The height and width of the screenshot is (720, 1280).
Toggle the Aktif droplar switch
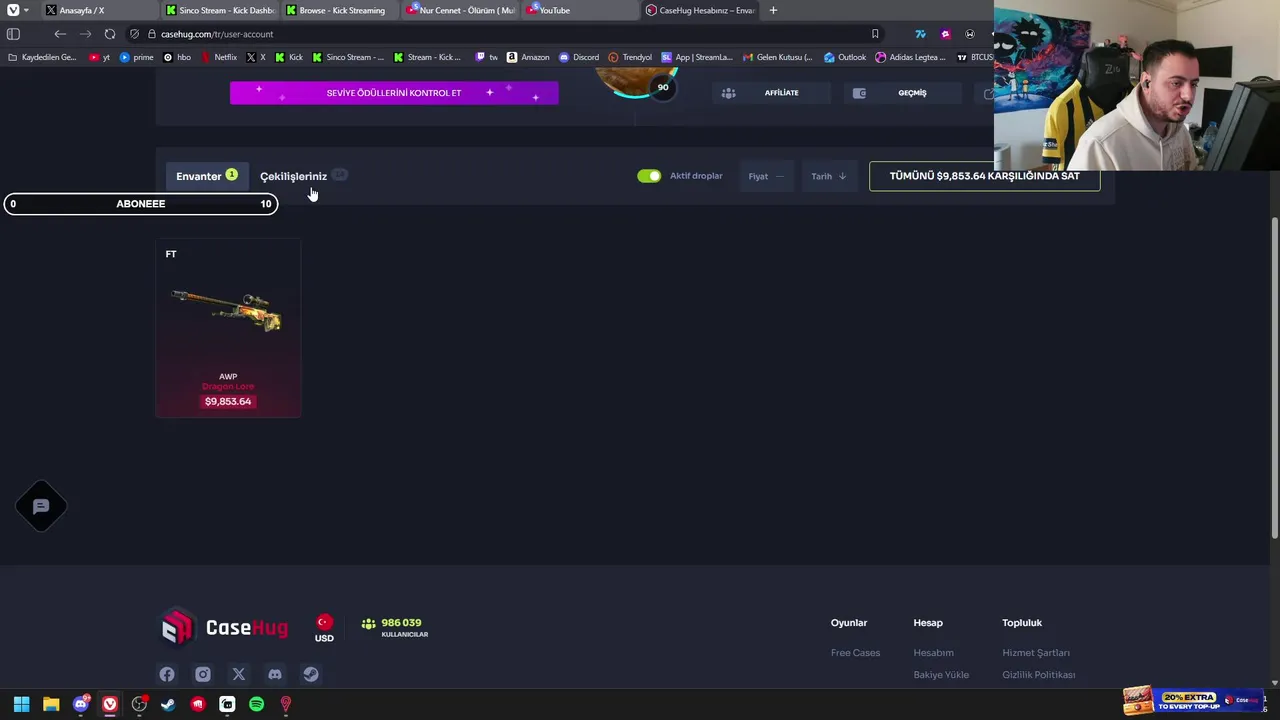pos(649,176)
